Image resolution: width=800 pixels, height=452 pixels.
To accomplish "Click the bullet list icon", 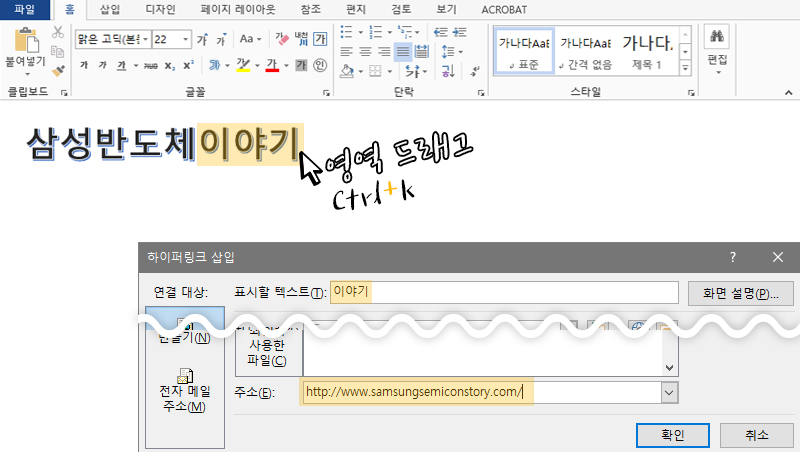I will tap(346, 32).
